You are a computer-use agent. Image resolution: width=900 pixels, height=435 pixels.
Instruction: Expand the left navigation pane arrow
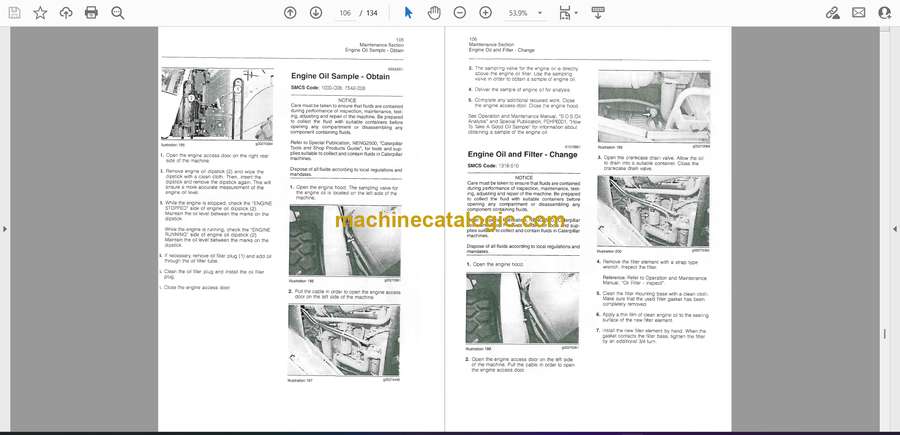pos(5,229)
